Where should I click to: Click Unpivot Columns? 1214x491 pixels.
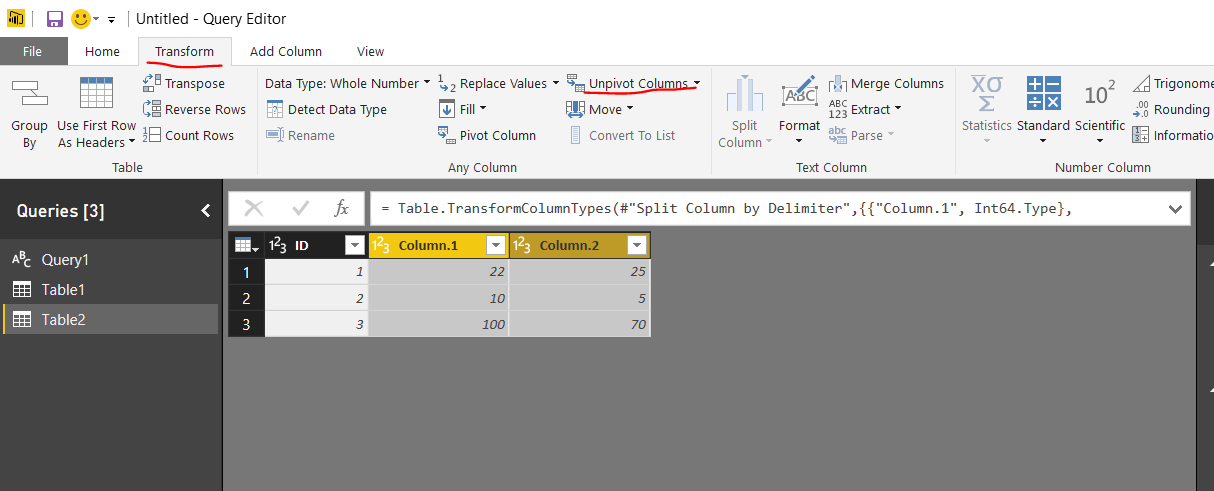[x=628, y=83]
